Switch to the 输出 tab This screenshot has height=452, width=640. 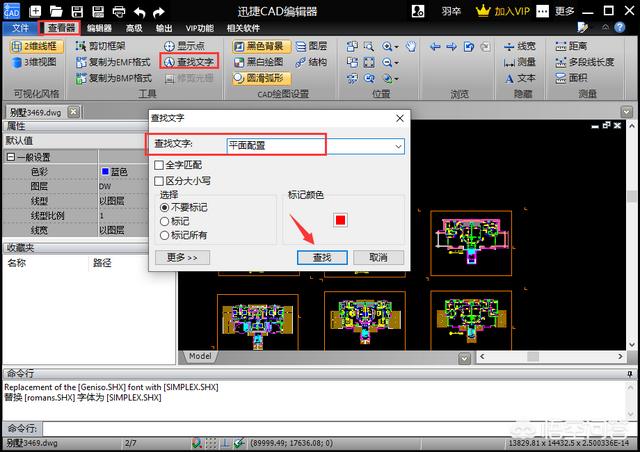pyautogui.click(x=164, y=28)
